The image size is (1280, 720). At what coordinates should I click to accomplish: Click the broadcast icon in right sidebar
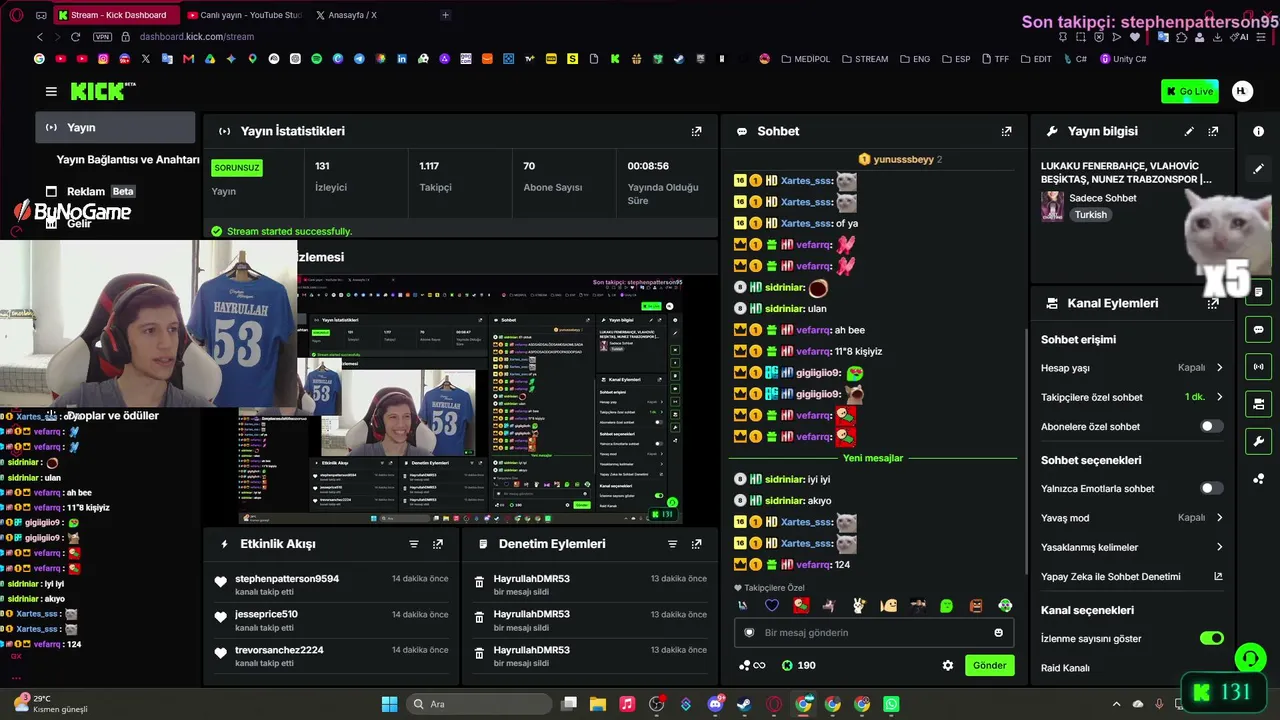pos(1258,367)
